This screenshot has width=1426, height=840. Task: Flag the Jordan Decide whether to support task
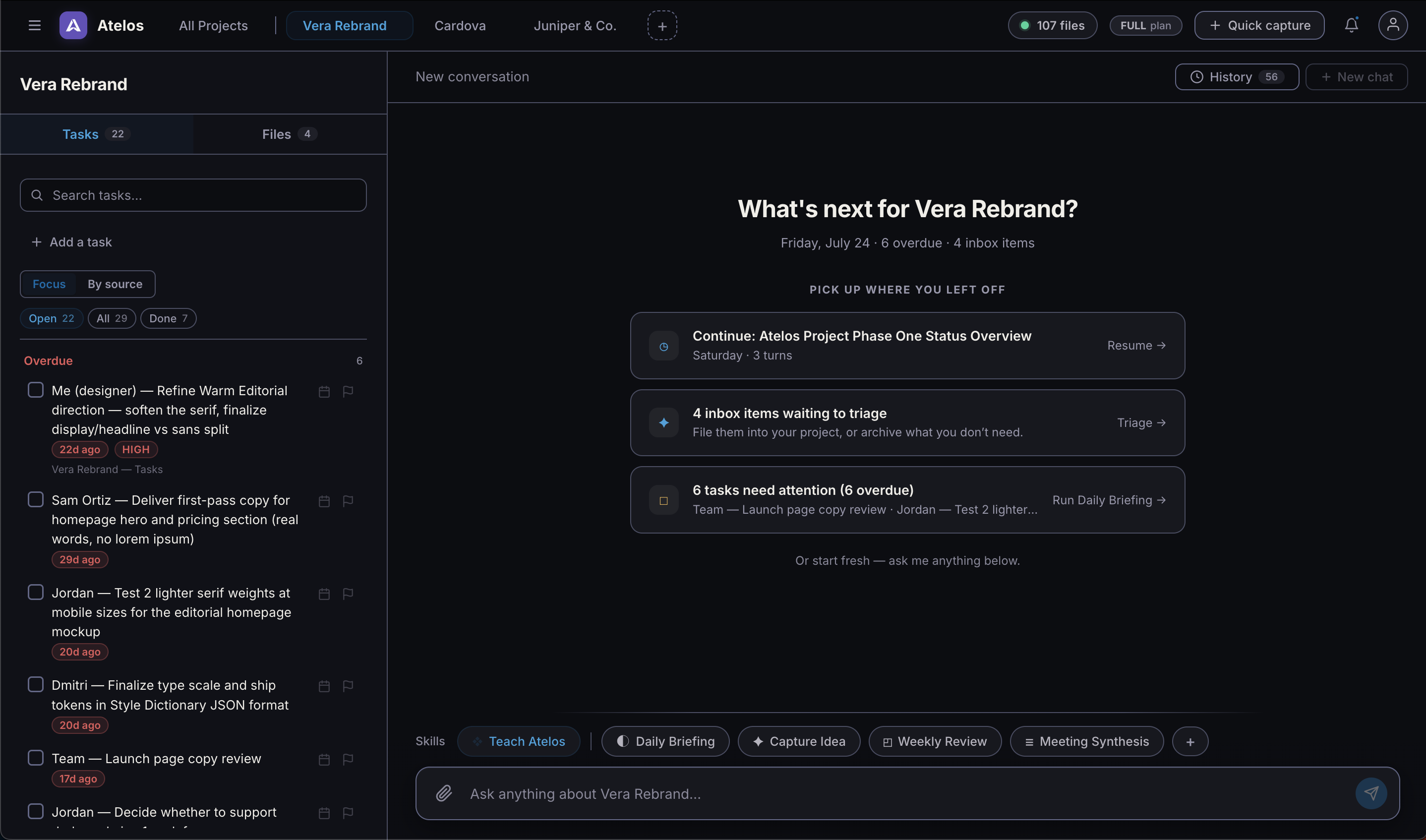pos(348,813)
